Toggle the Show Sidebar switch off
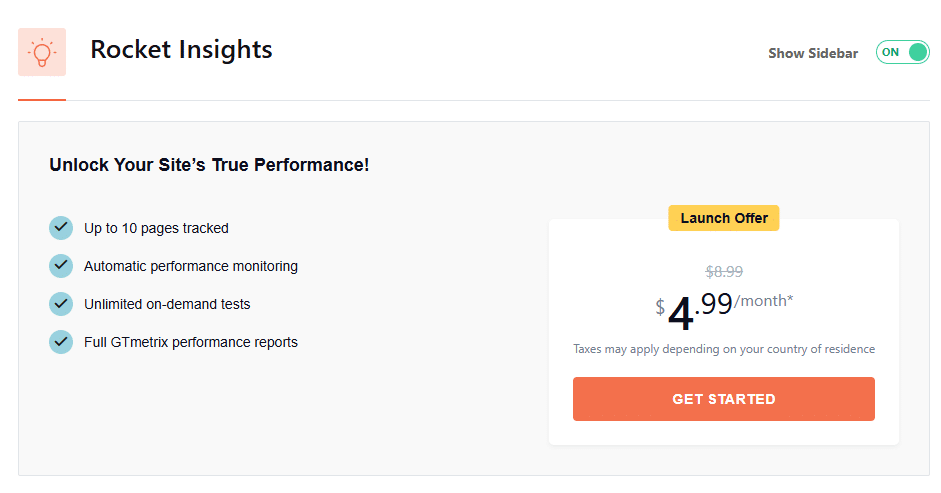Image resolution: width=941 pixels, height=493 pixels. (x=902, y=53)
